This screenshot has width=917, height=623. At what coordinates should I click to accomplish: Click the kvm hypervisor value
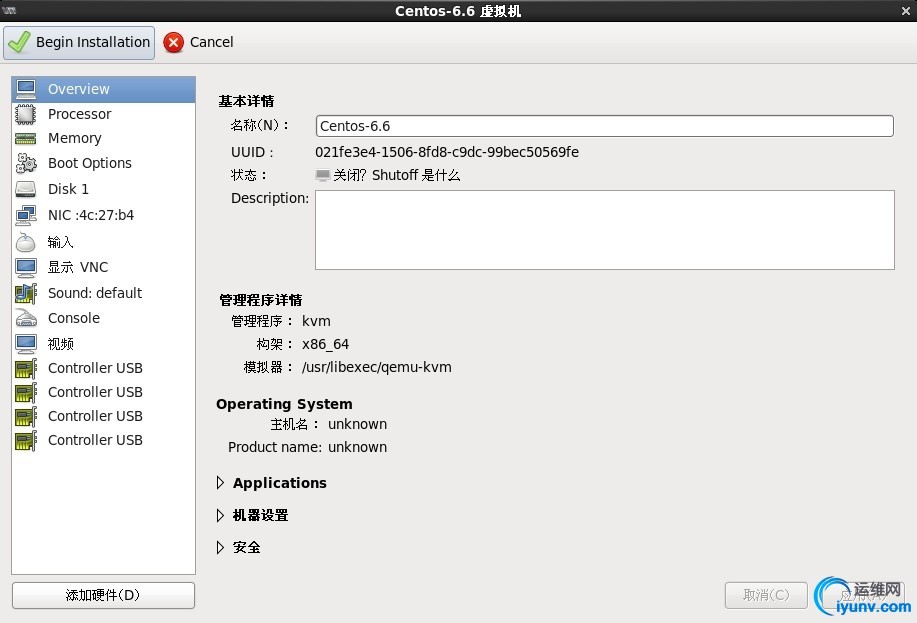pos(316,321)
